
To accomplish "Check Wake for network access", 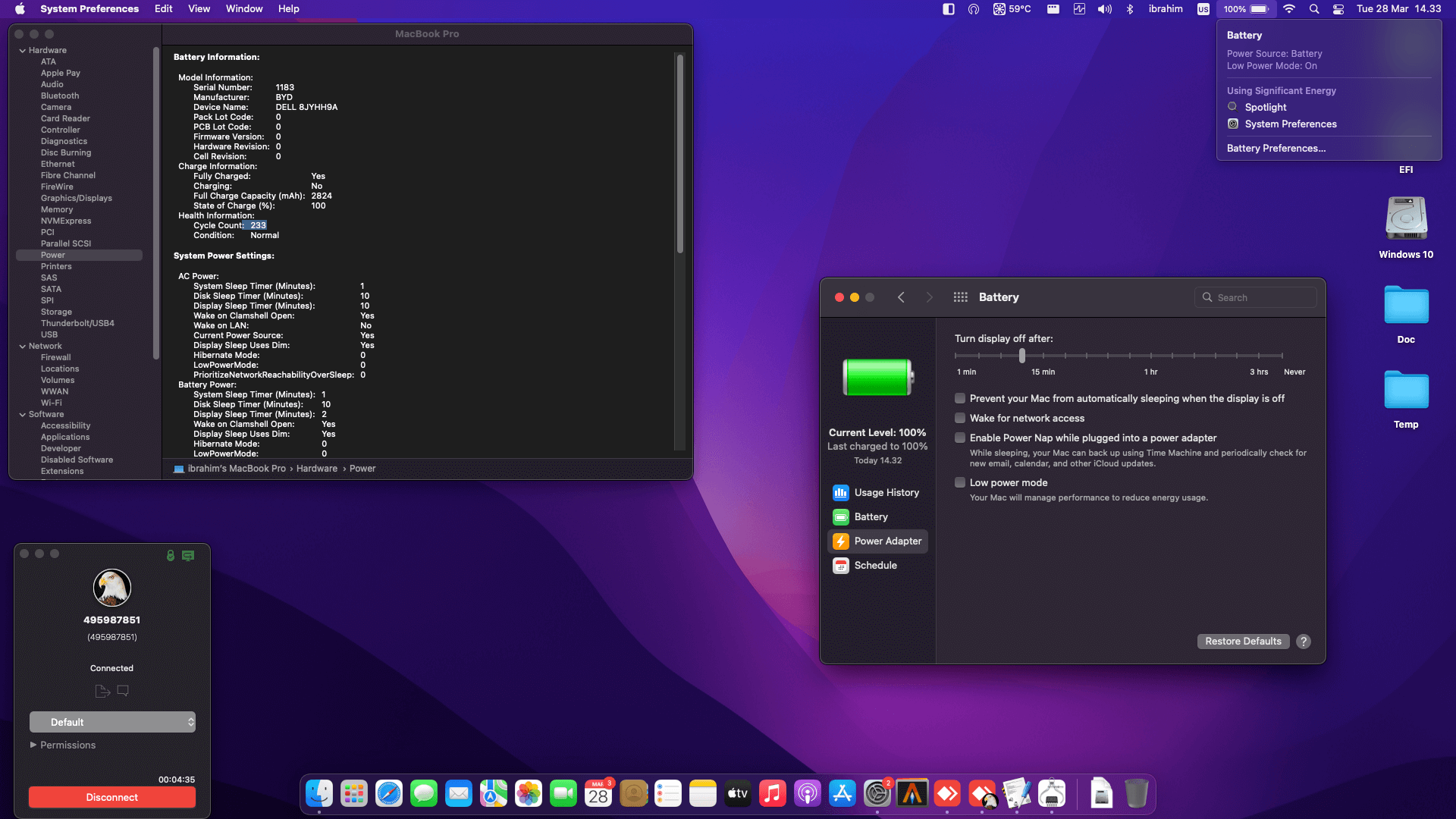I will pos(960,418).
